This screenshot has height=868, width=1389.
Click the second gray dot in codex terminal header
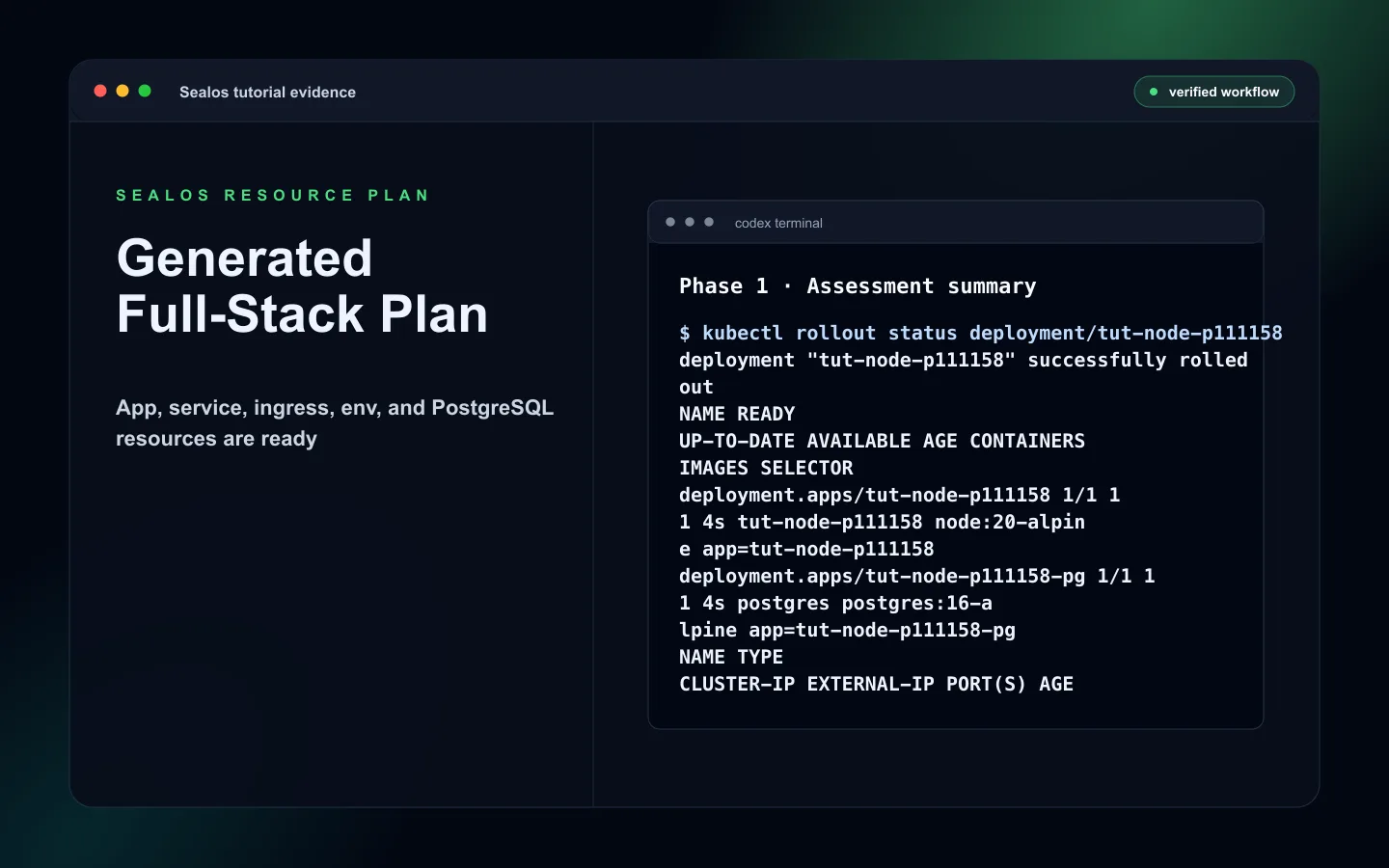690,222
